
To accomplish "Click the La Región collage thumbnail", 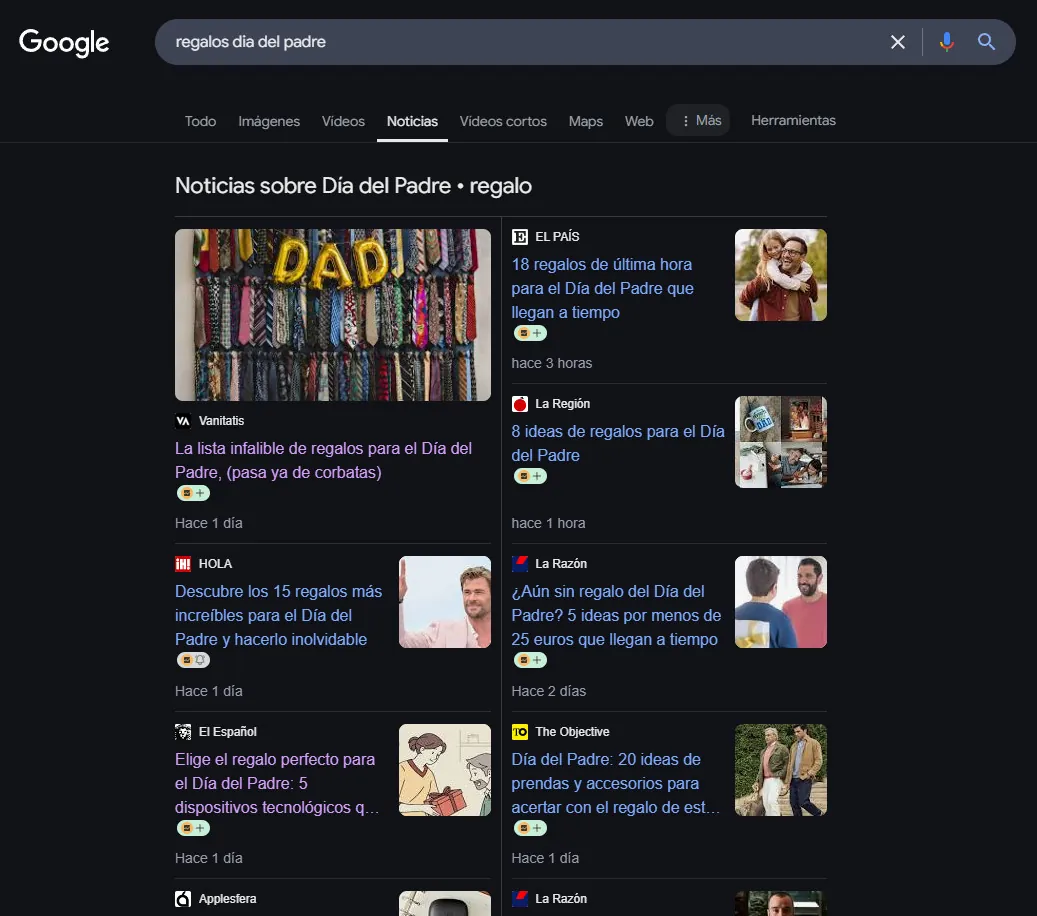I will [x=780, y=442].
